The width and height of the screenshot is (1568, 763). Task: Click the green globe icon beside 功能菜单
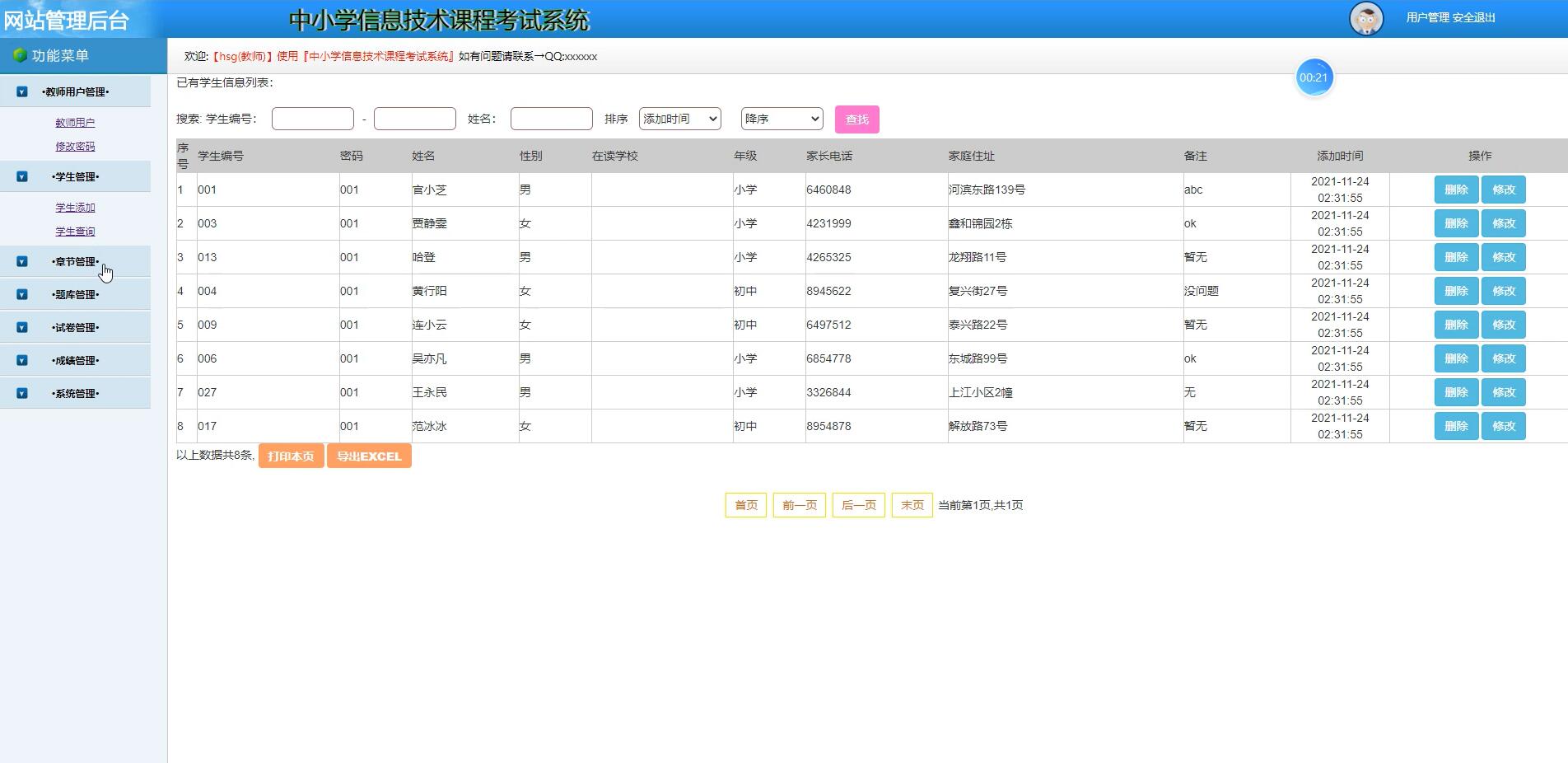click(x=19, y=55)
